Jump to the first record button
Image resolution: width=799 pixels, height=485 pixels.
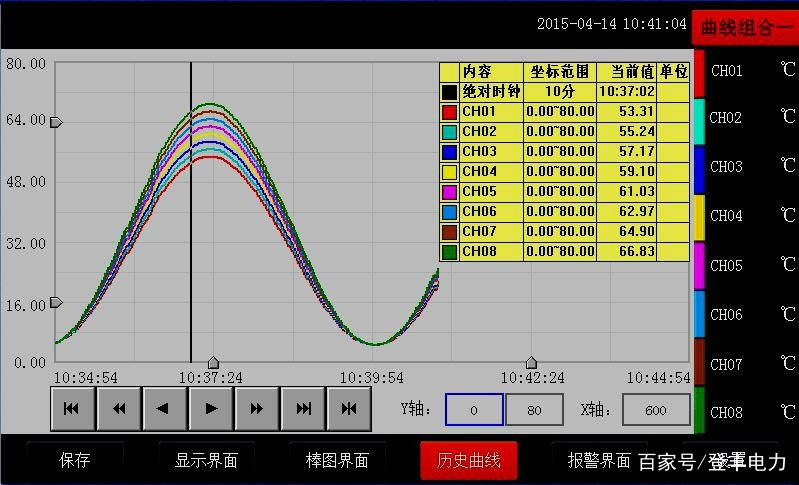[x=72, y=408]
